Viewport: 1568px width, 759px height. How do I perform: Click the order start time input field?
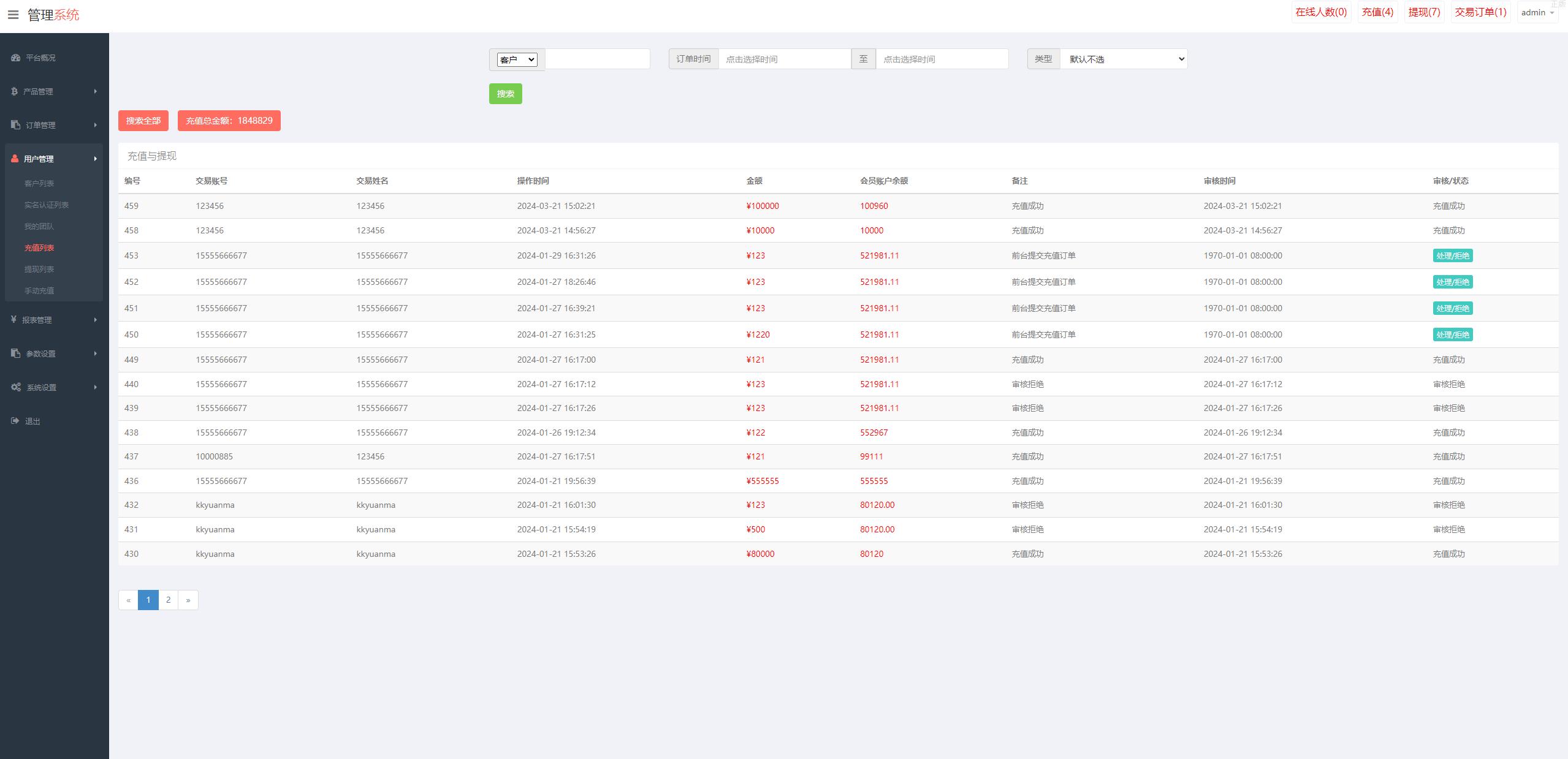784,59
